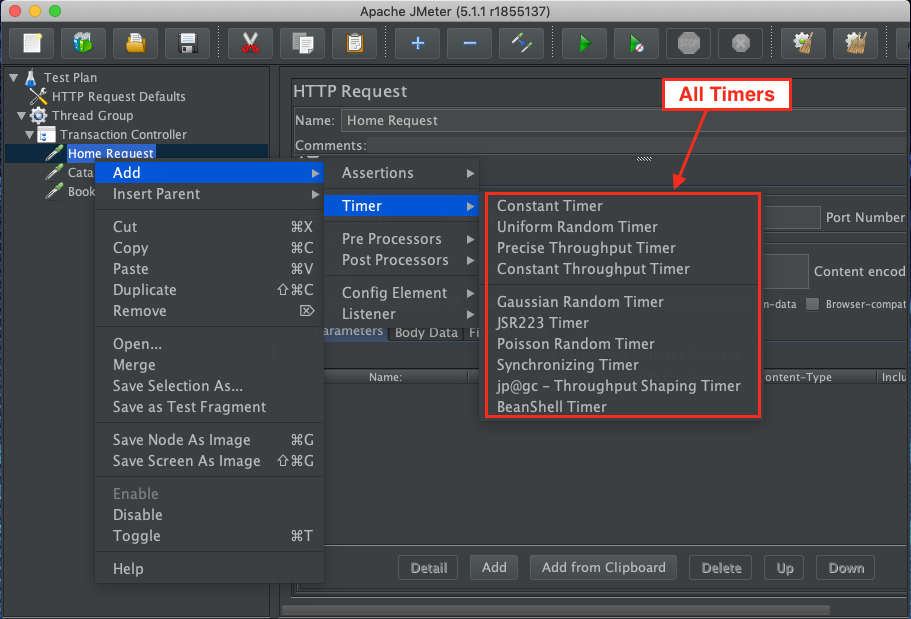Expand the Pre Processors submenu

click(x=401, y=239)
